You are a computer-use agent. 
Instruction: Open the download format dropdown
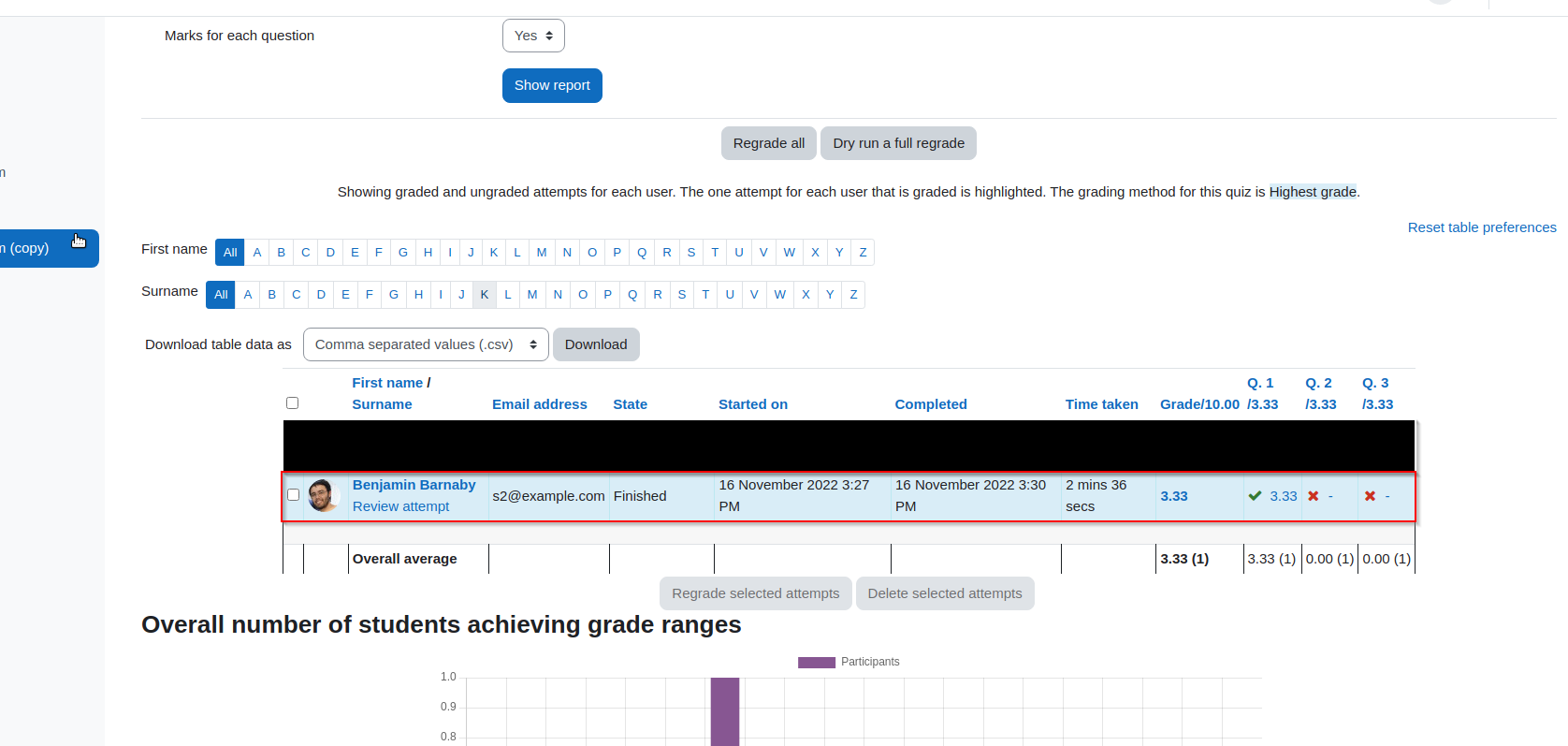tap(426, 344)
